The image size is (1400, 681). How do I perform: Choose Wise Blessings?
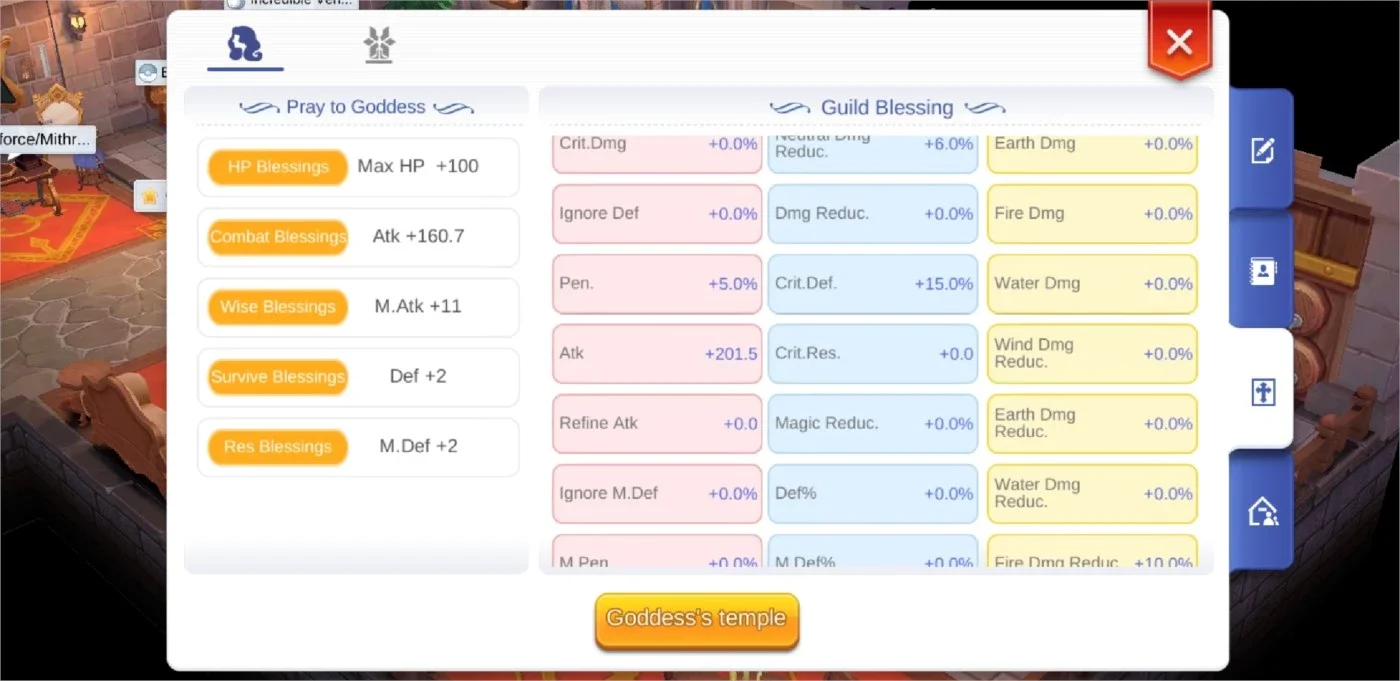click(278, 307)
